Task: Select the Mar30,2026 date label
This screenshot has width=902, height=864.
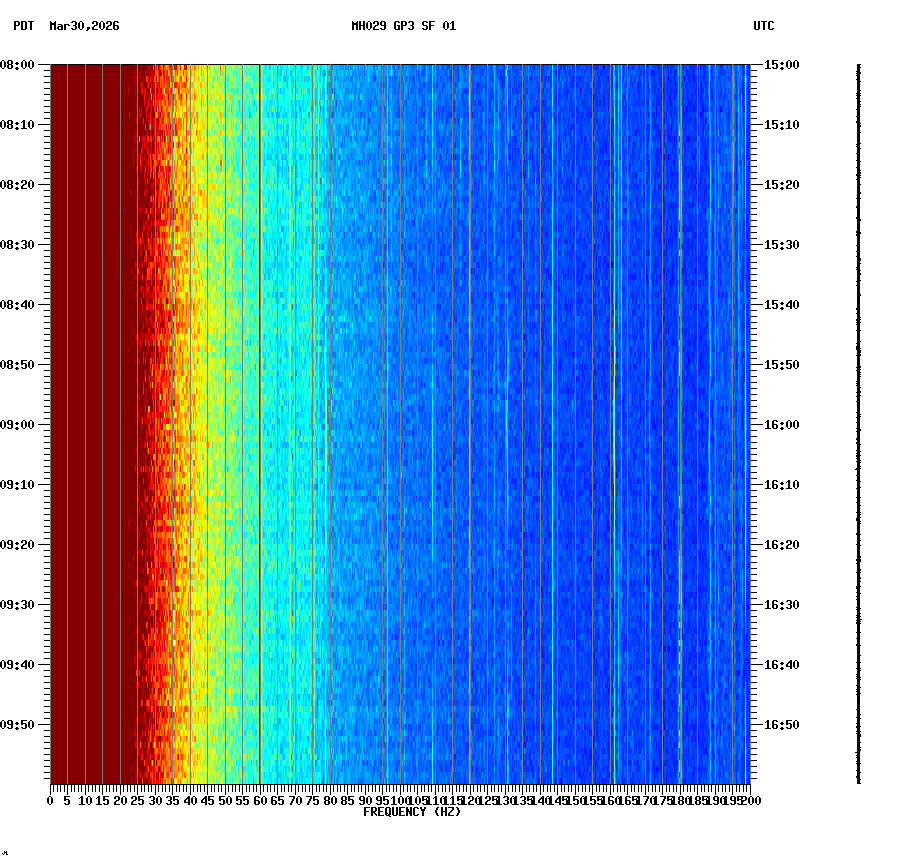Action: tap(83, 28)
